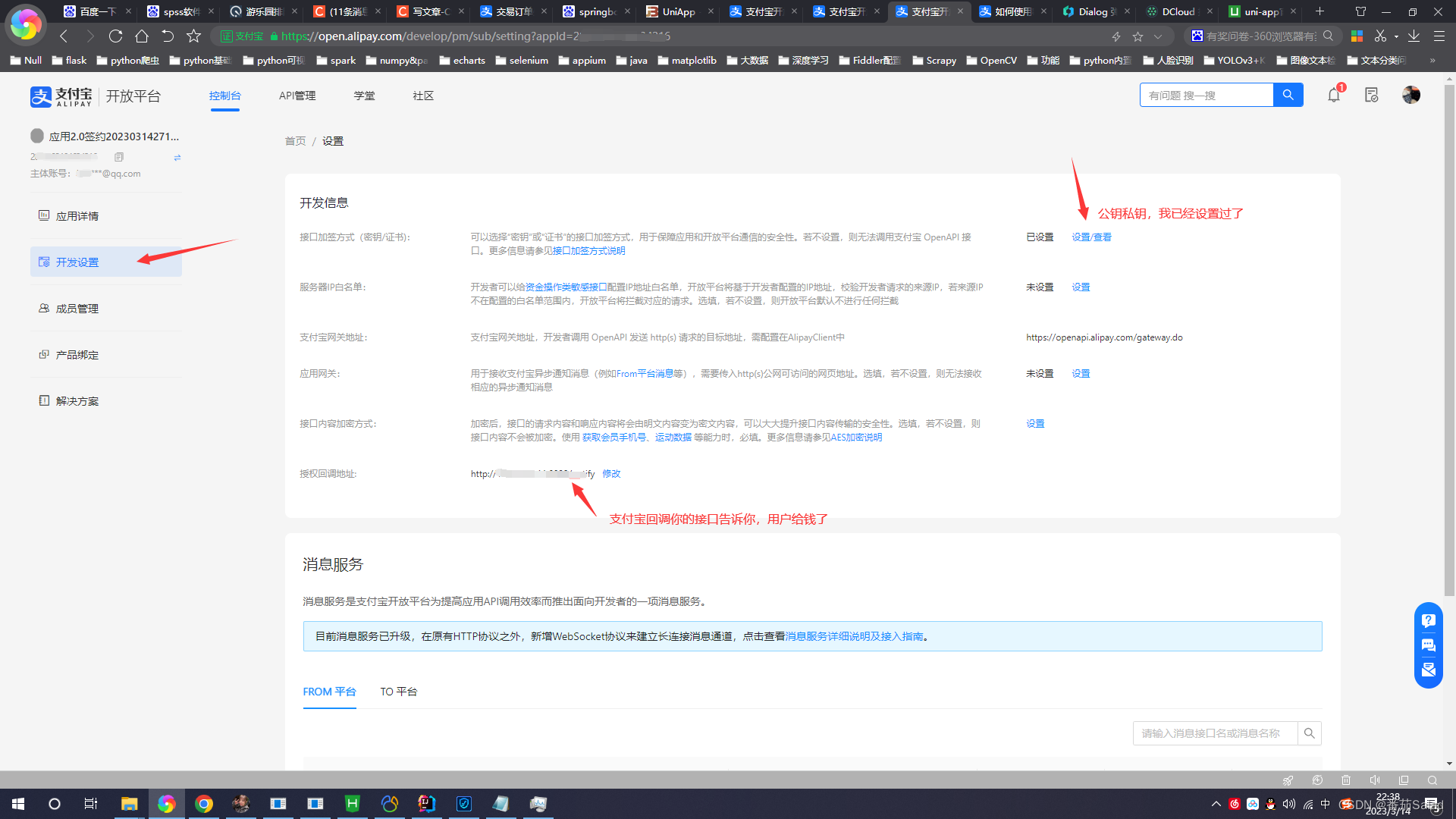Open the echarts bookmark folder

(x=462, y=61)
